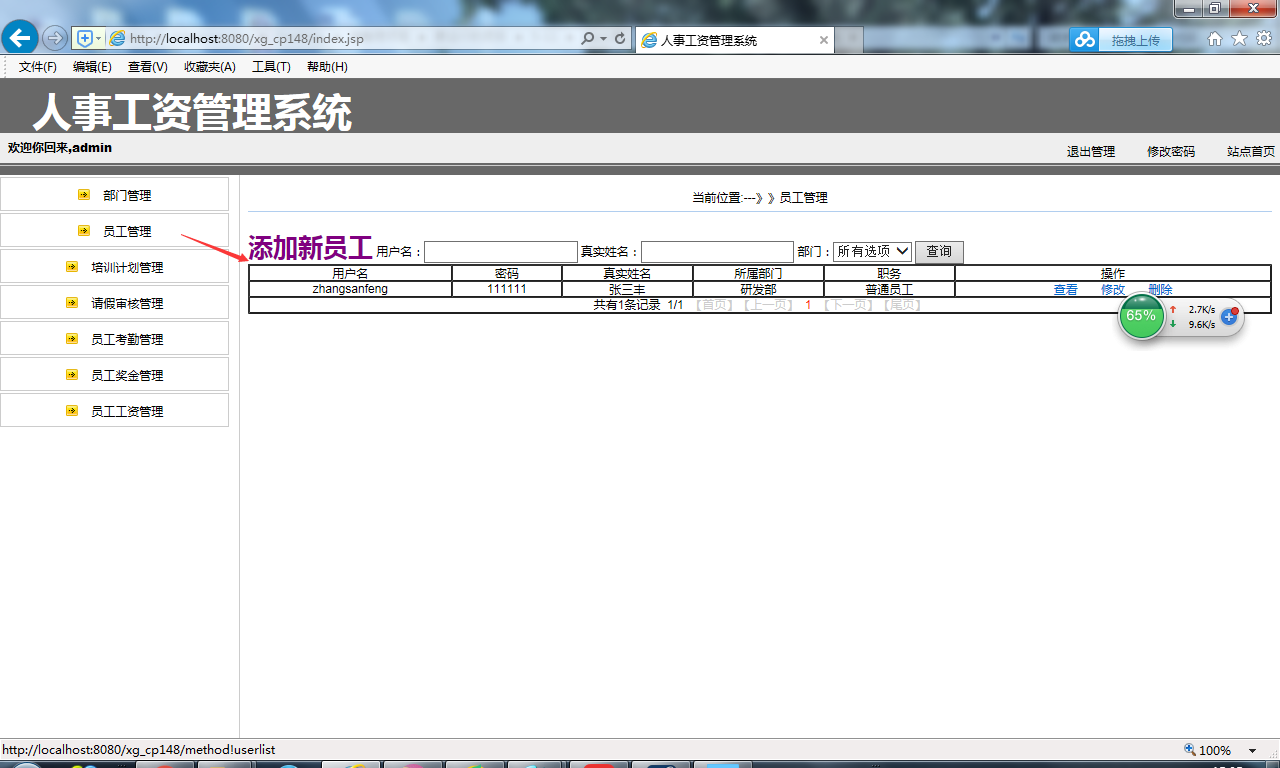
Task: Click the browser forward arrow button
Action: tap(55, 38)
